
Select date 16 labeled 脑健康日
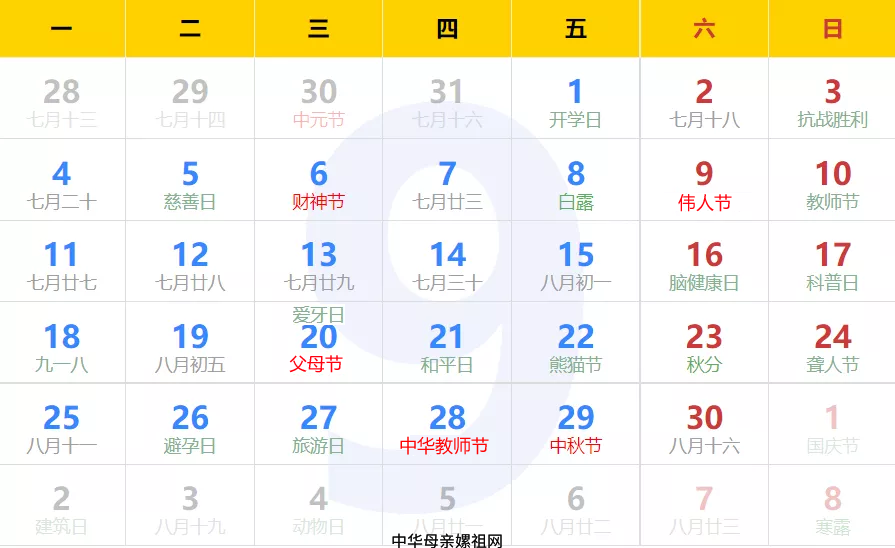point(704,261)
